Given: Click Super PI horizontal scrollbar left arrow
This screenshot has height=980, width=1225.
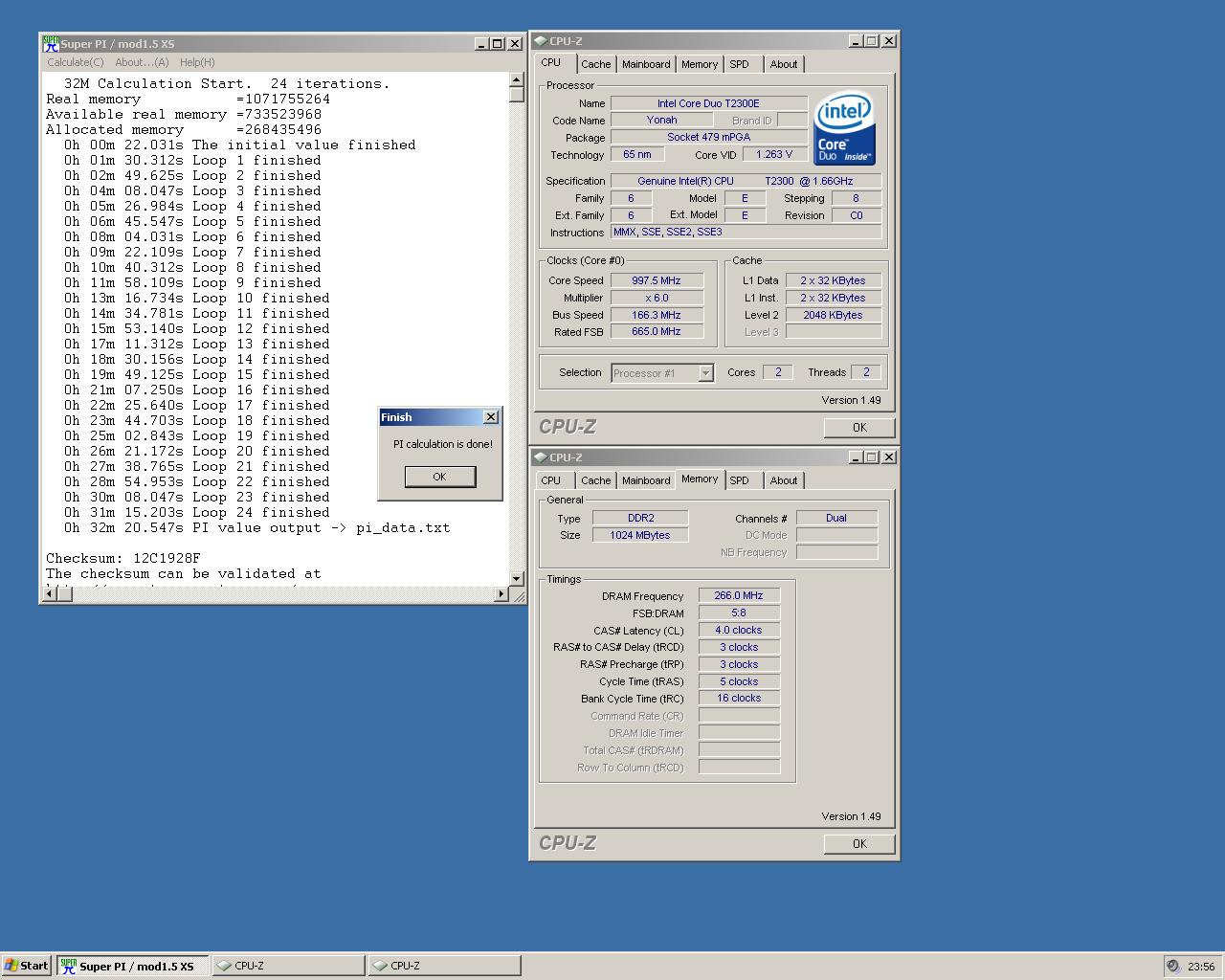Looking at the screenshot, I should (x=51, y=594).
